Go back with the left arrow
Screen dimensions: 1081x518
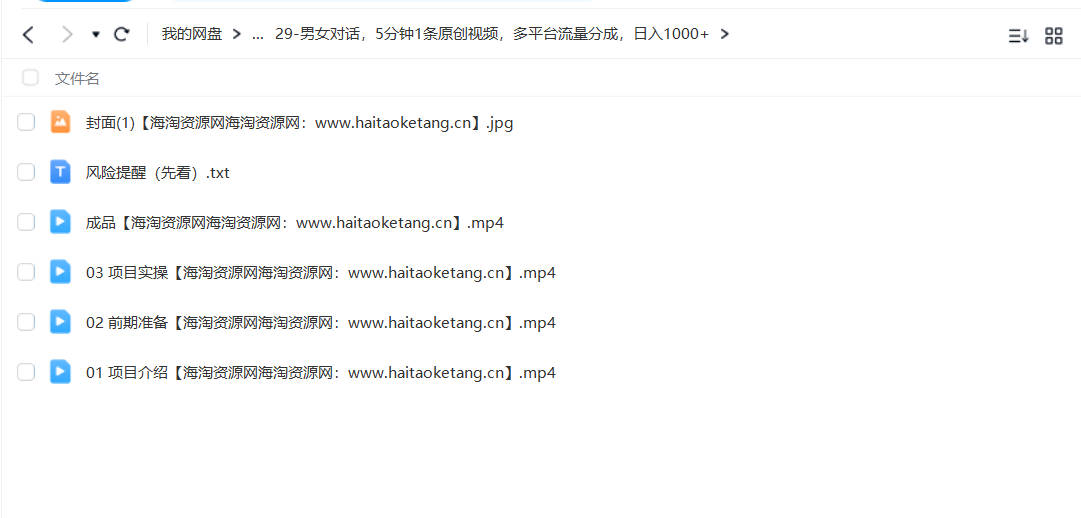coord(28,34)
